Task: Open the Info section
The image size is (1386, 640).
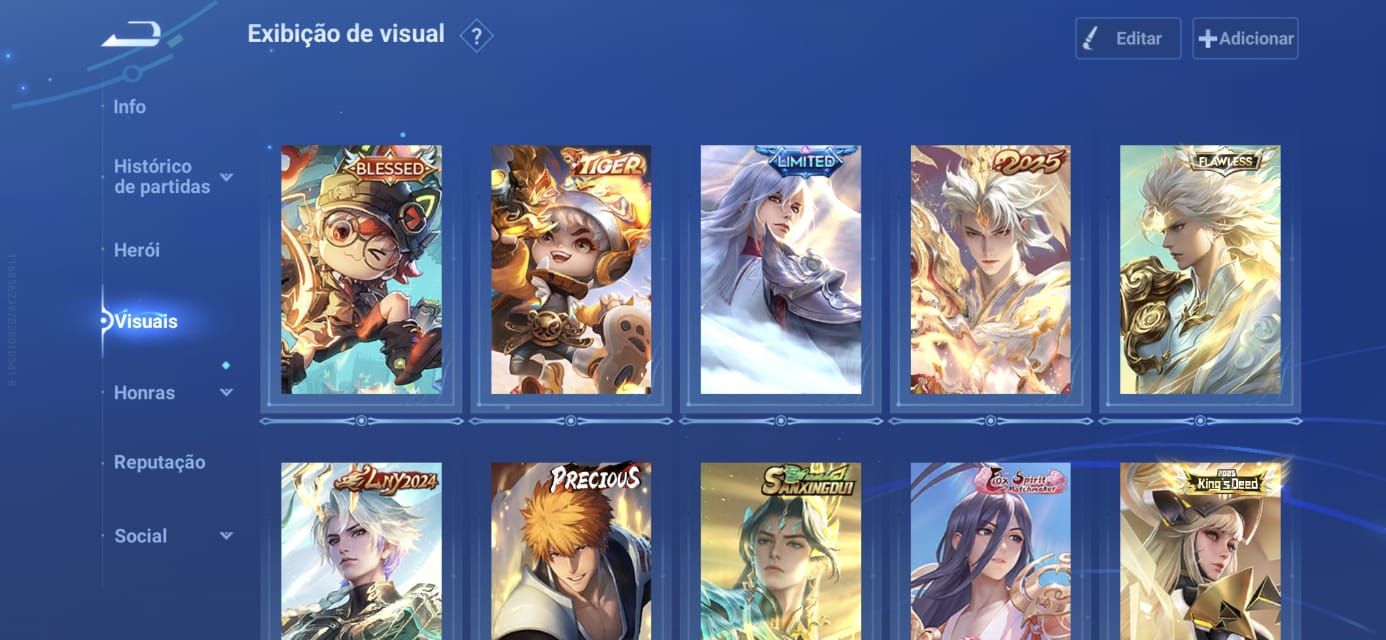Action: click(130, 107)
